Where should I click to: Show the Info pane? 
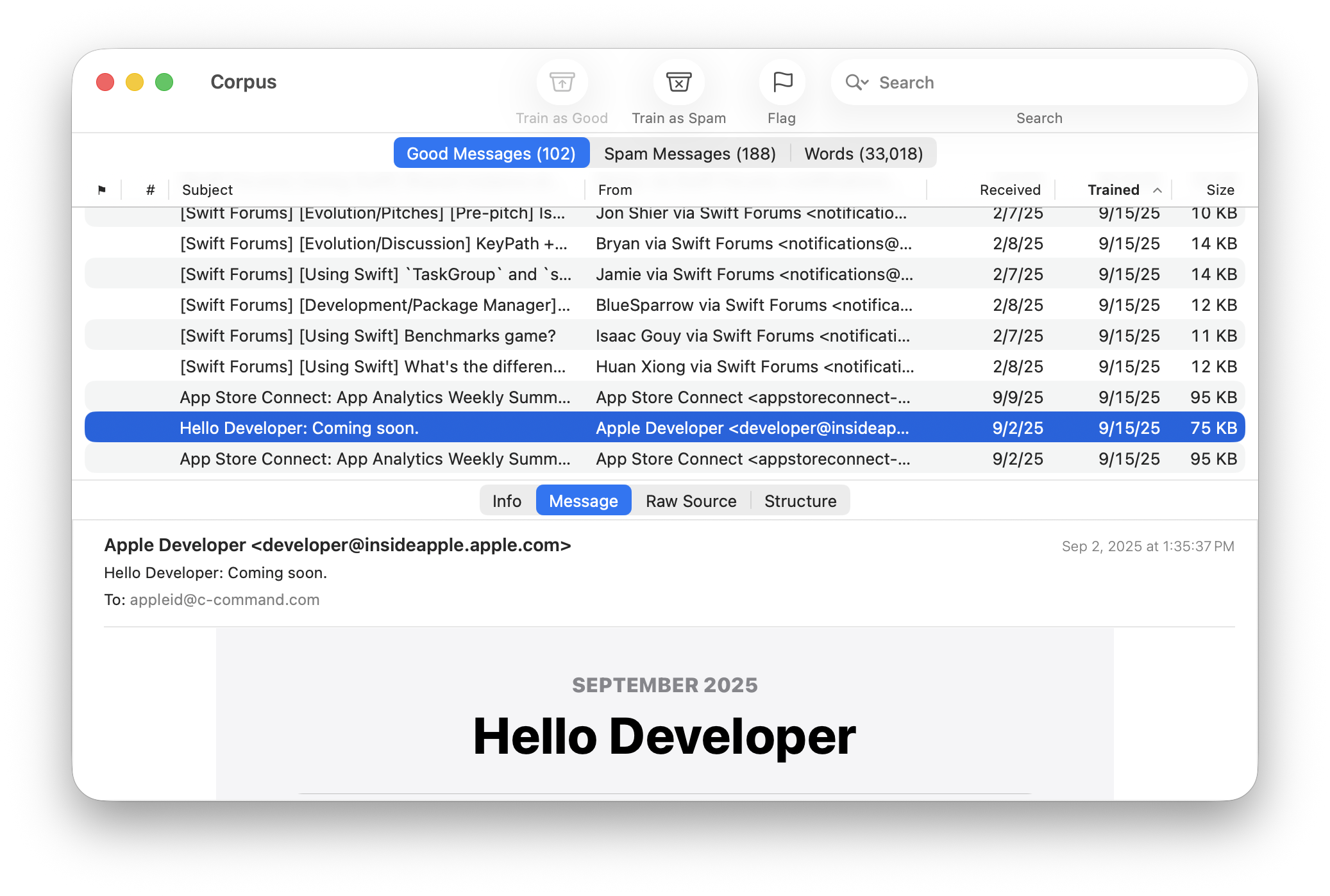tap(507, 501)
